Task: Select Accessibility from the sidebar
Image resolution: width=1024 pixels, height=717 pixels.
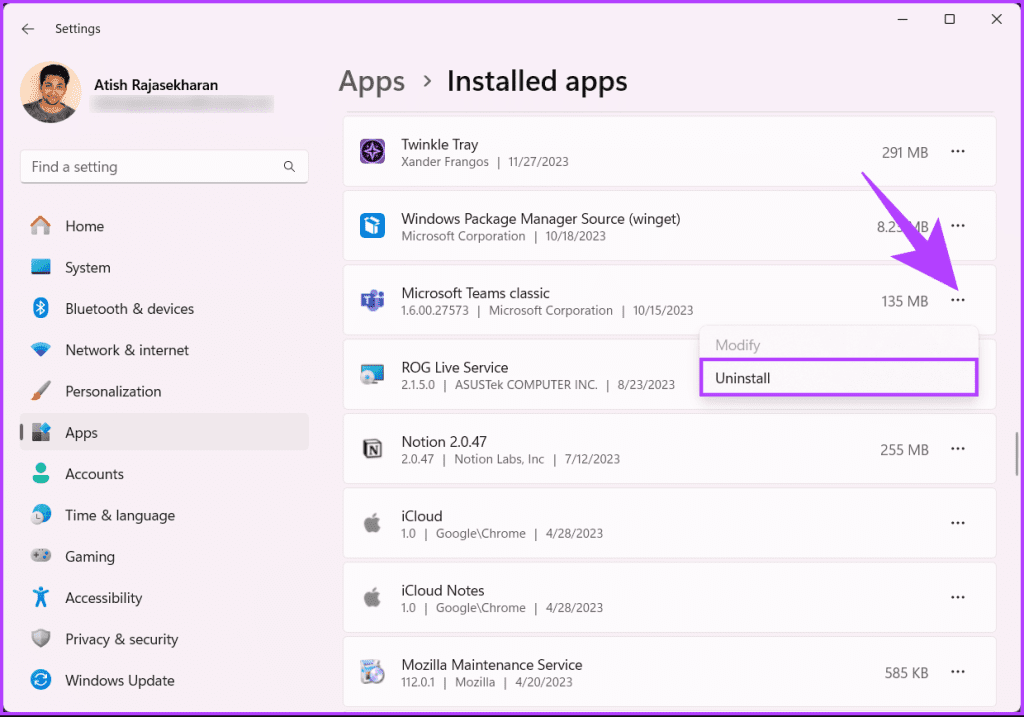Action: (x=105, y=597)
